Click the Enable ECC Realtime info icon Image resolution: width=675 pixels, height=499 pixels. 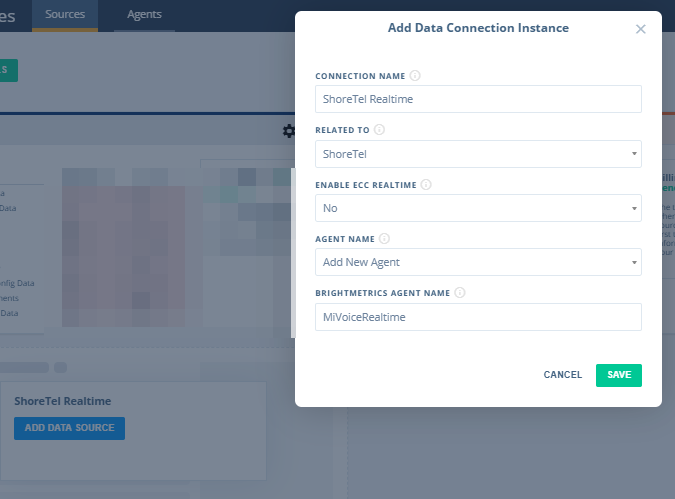[426, 185]
